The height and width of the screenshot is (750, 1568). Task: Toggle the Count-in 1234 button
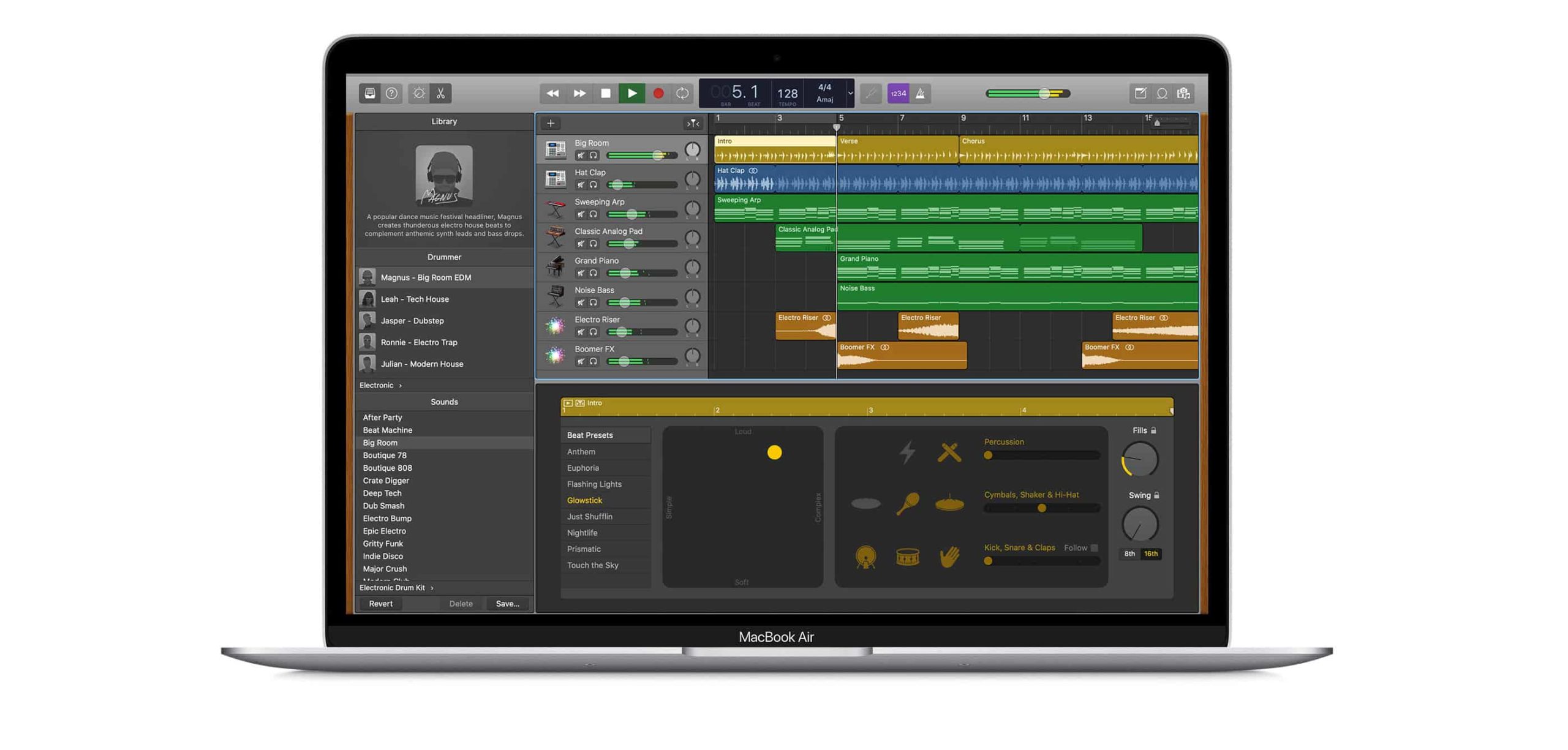tap(898, 93)
